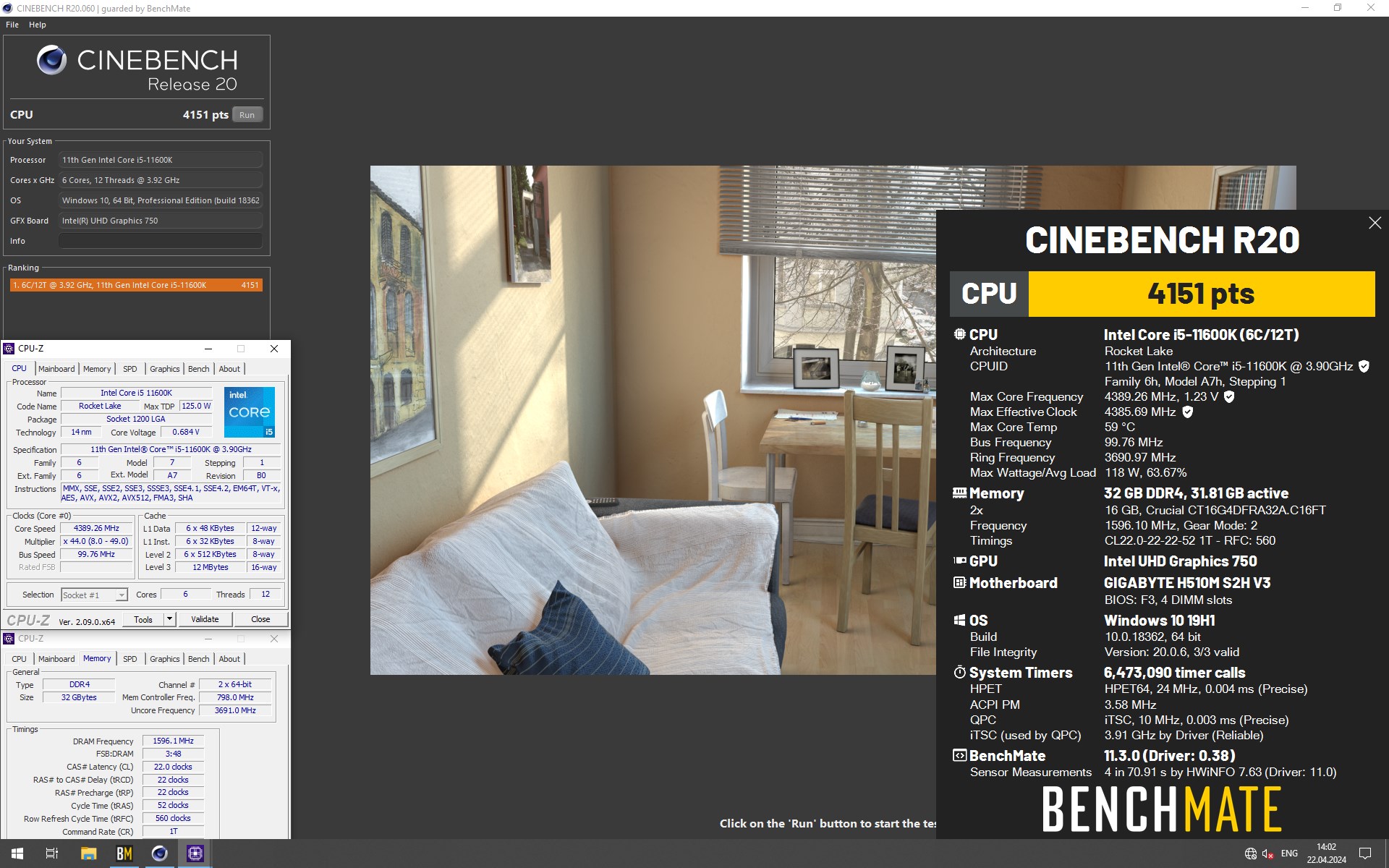Close the BenchMate result overlay
1389x868 pixels.
coord(1375,224)
